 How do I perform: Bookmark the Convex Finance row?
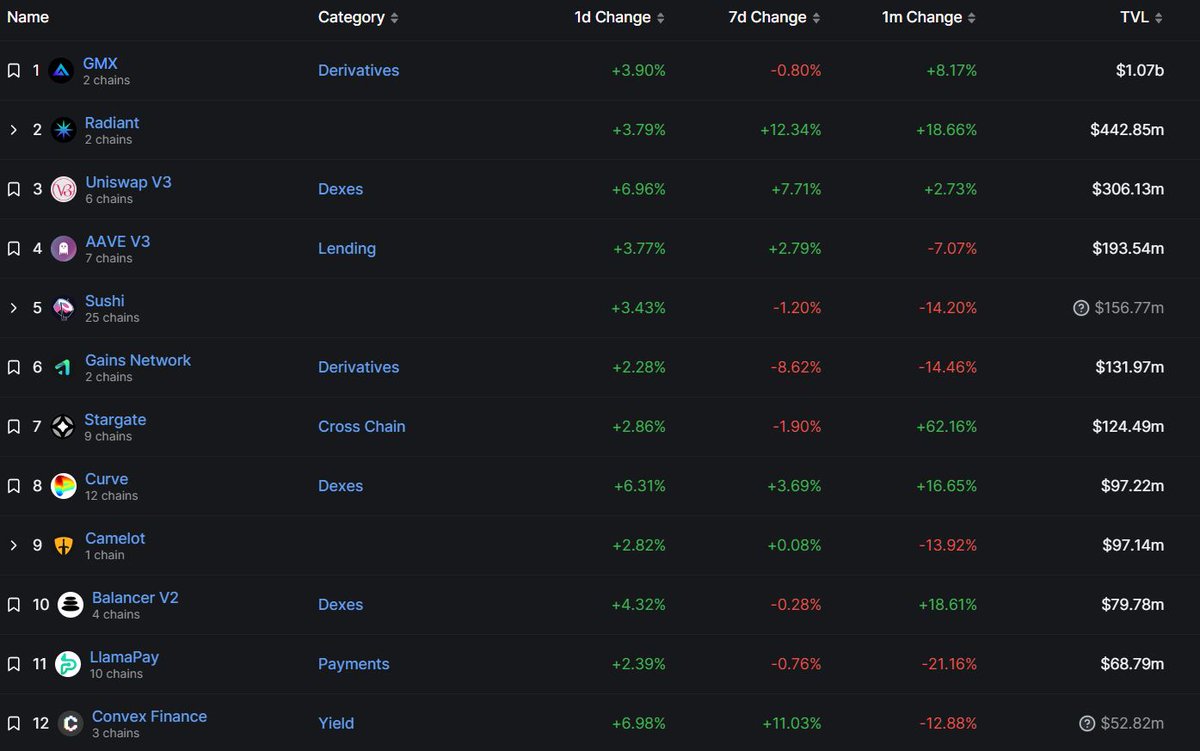pos(14,723)
